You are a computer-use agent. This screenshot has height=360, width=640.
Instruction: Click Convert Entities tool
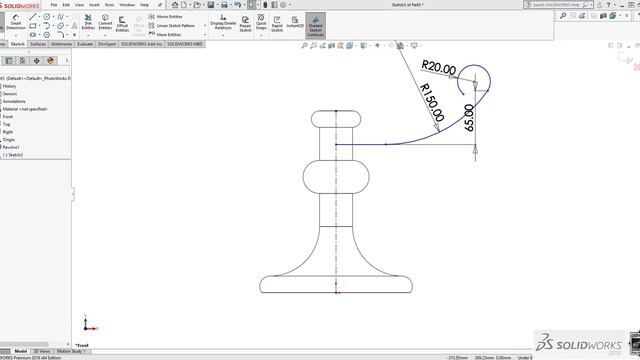(x=105, y=22)
